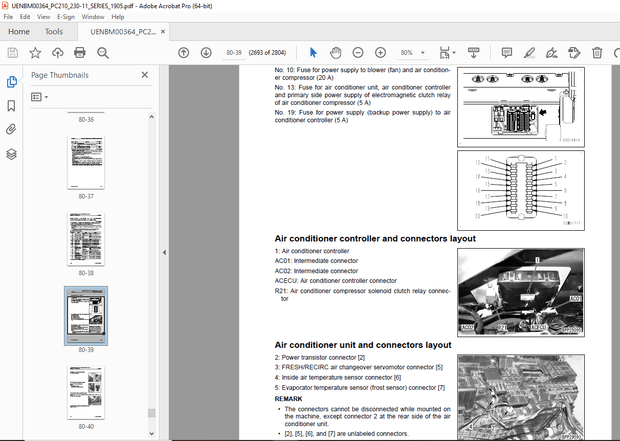Click the thumbnail panel scroll up arrow

point(151,117)
